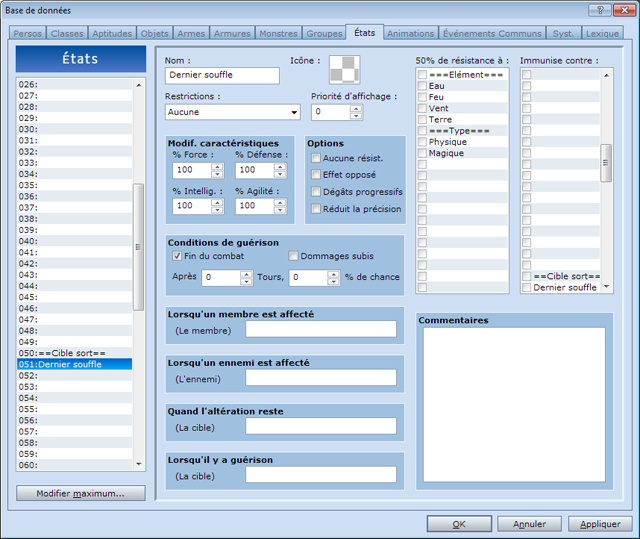Screen dimensions: 640x539
Task: Click the help question mark button
Action: coord(600,10)
